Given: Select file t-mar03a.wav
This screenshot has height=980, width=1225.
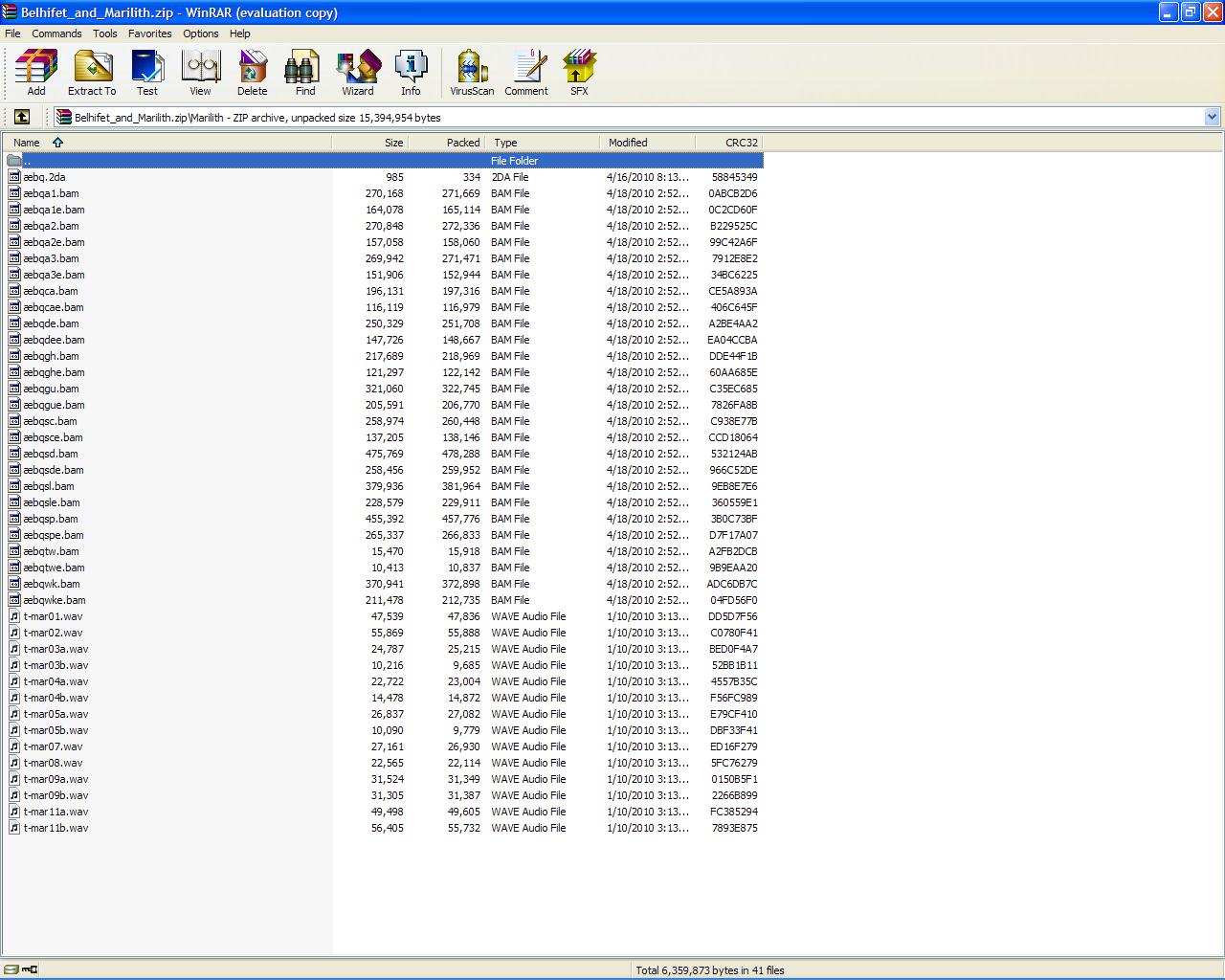Looking at the screenshot, I should [56, 649].
